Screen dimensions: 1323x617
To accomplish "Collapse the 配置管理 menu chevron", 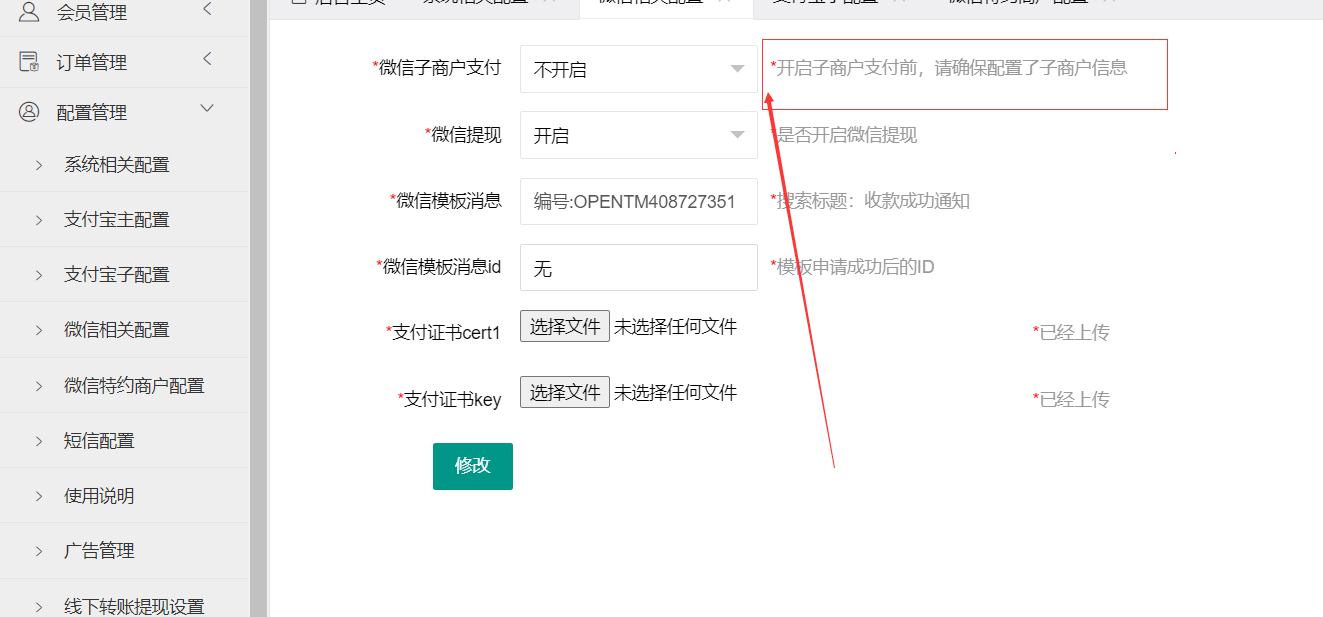I will tap(208, 108).
